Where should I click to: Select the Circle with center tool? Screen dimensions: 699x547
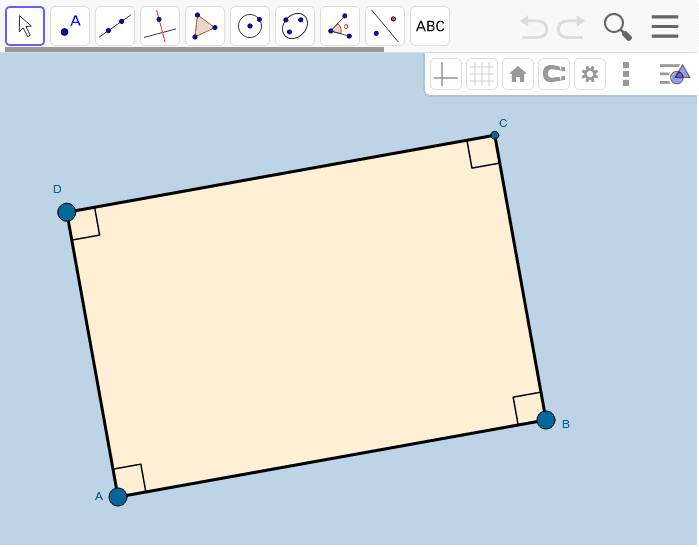pyautogui.click(x=250, y=26)
